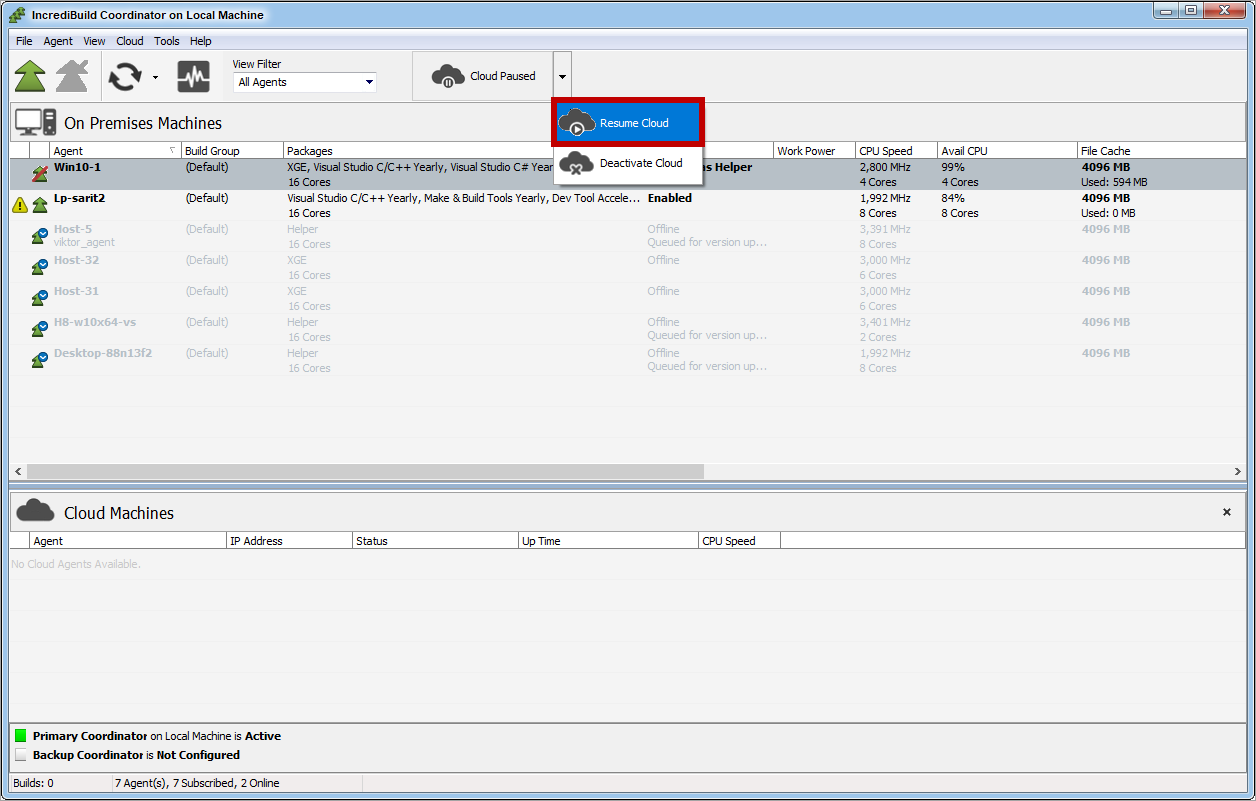Click the gray Backup Coordinator status indicator
This screenshot has width=1256, height=801.
21,755
